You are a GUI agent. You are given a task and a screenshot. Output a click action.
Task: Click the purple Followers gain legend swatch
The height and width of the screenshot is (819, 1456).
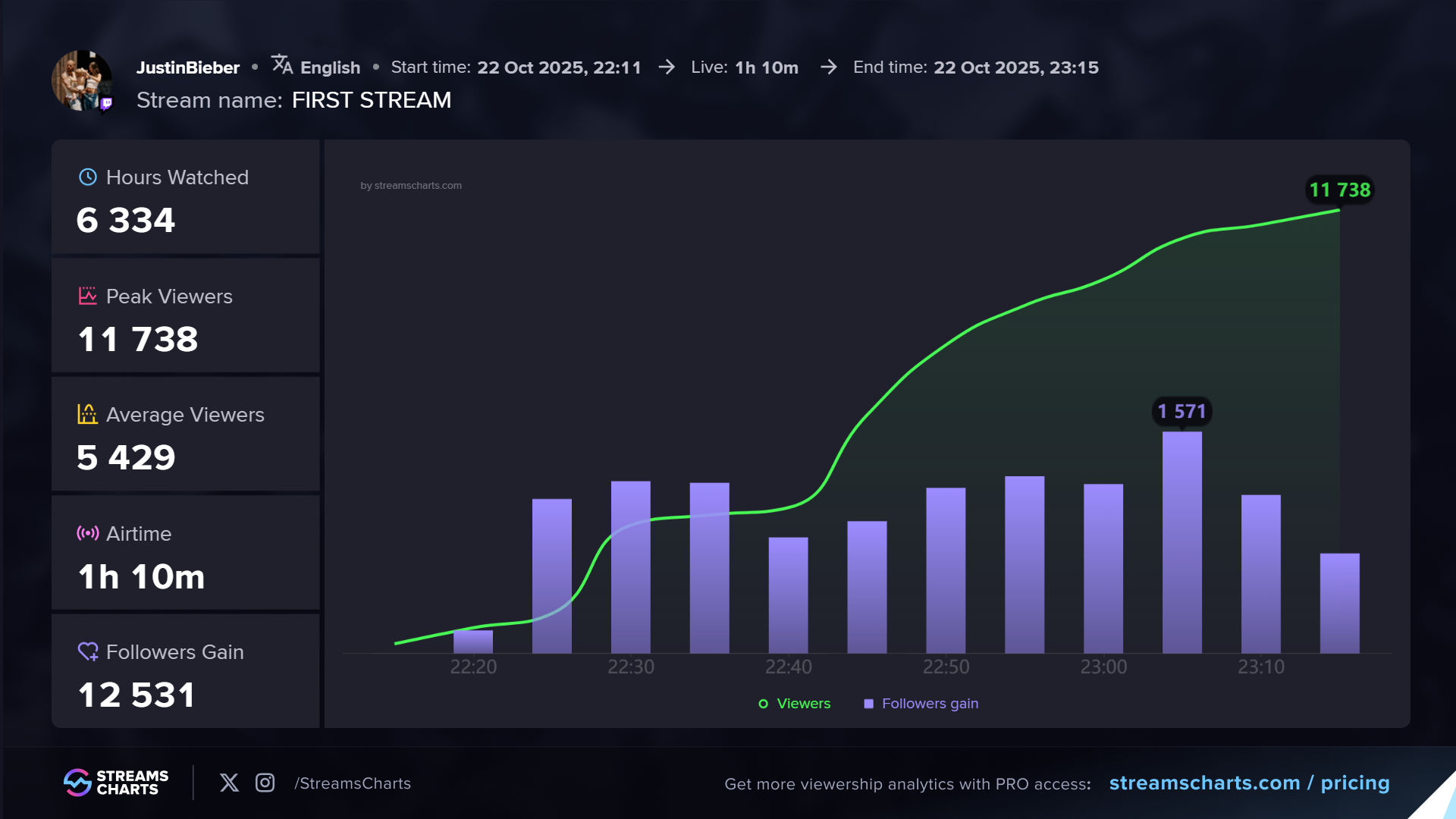[869, 704]
